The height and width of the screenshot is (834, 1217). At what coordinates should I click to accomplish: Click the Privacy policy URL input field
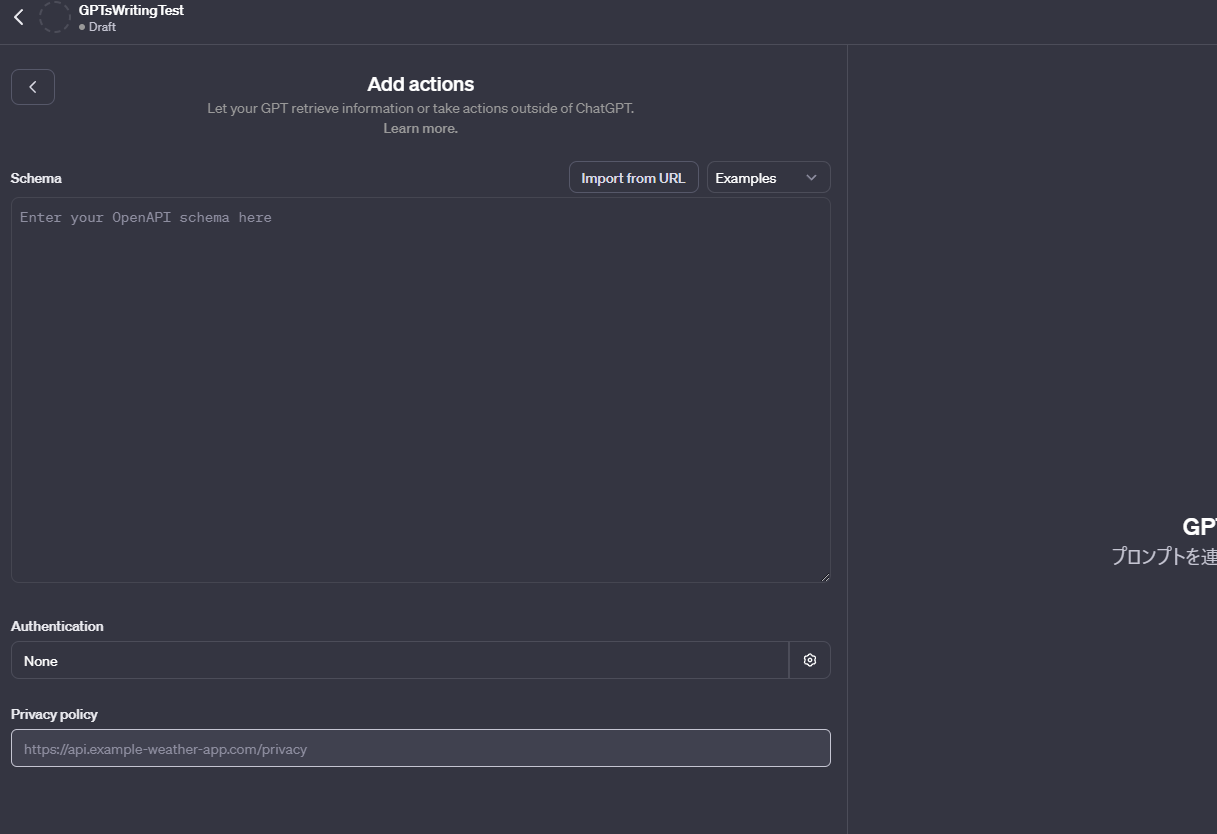(x=420, y=748)
